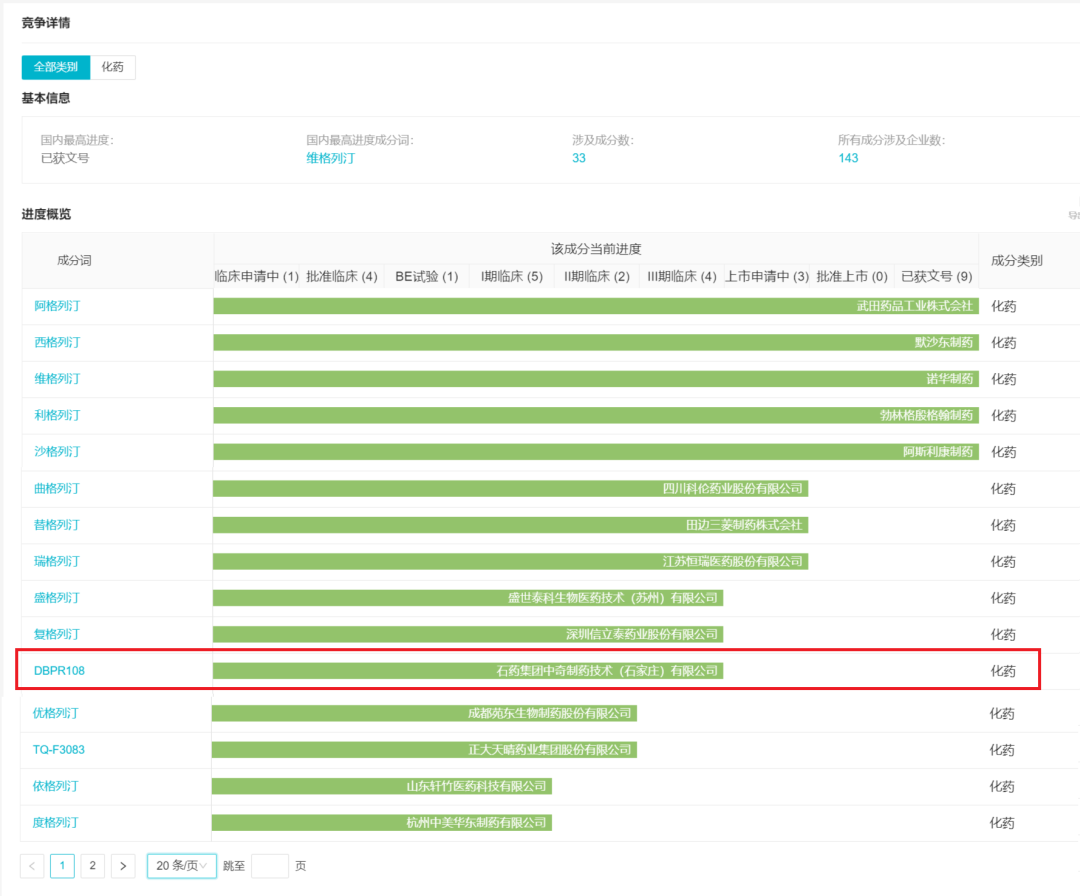Open the 替格列汀 ingredient link
Screen dimensions: 1080x896
click(57, 525)
